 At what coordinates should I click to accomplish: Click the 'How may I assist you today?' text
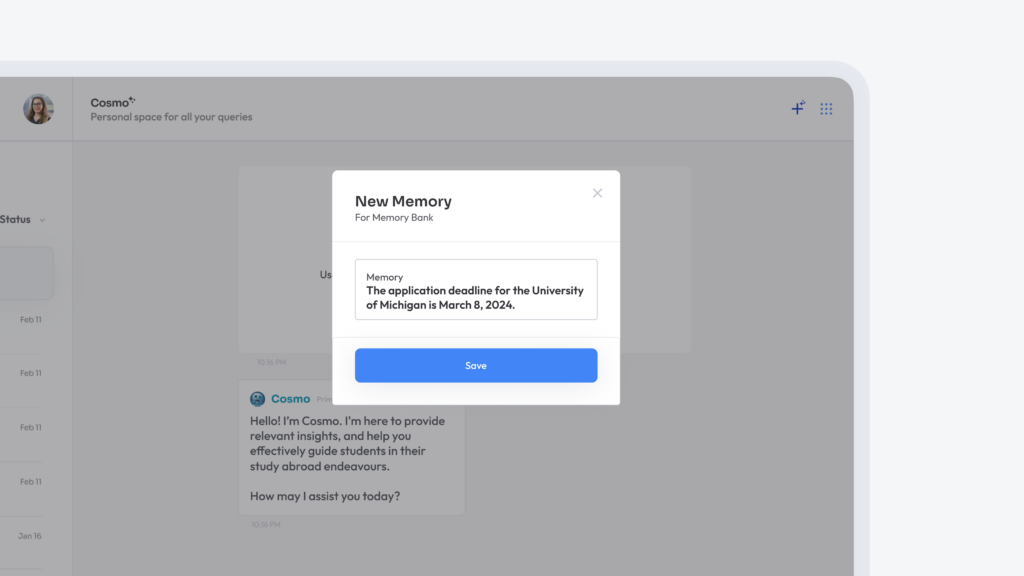pos(325,496)
